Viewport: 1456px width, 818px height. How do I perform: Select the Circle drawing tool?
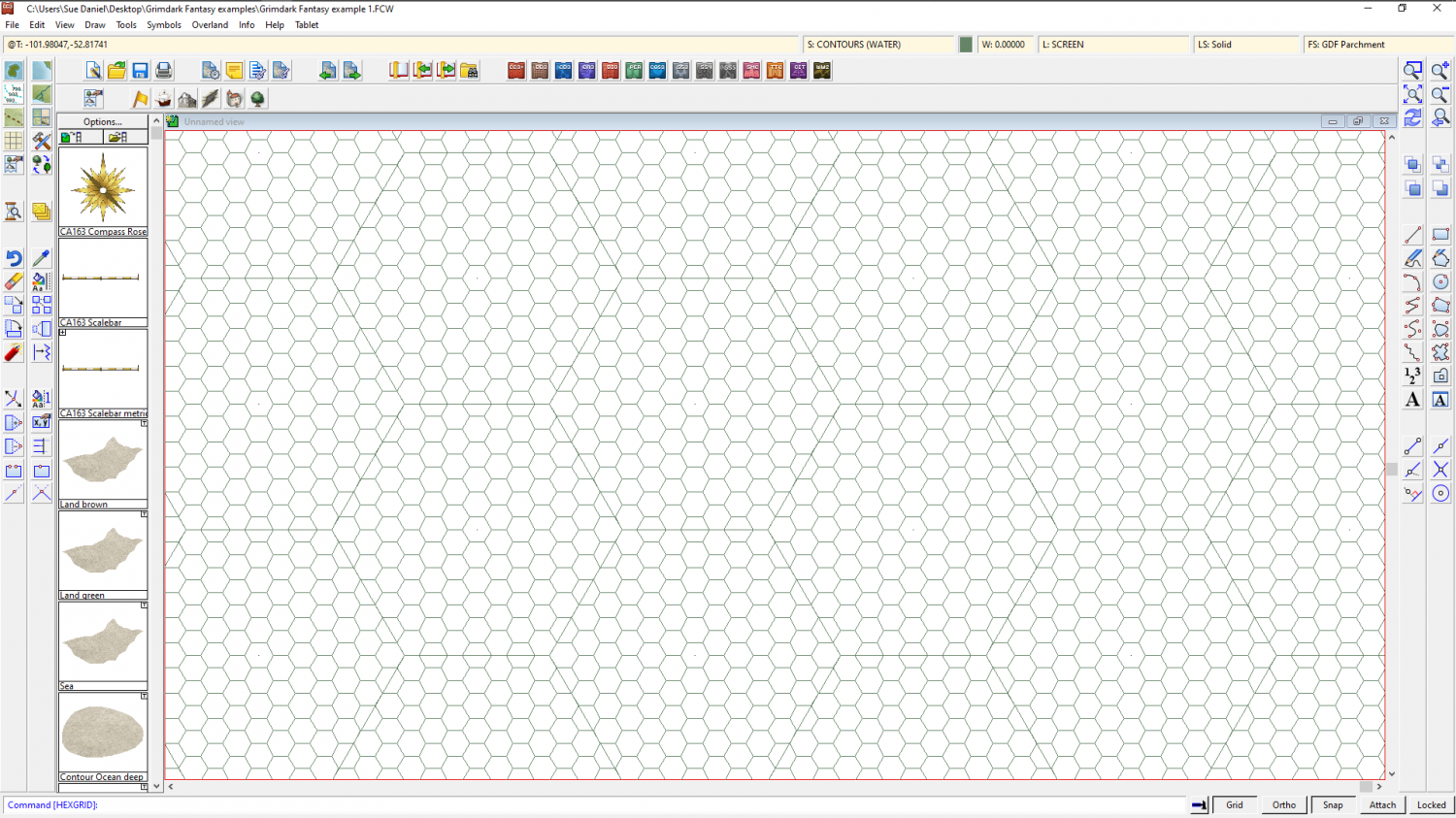(x=1440, y=282)
